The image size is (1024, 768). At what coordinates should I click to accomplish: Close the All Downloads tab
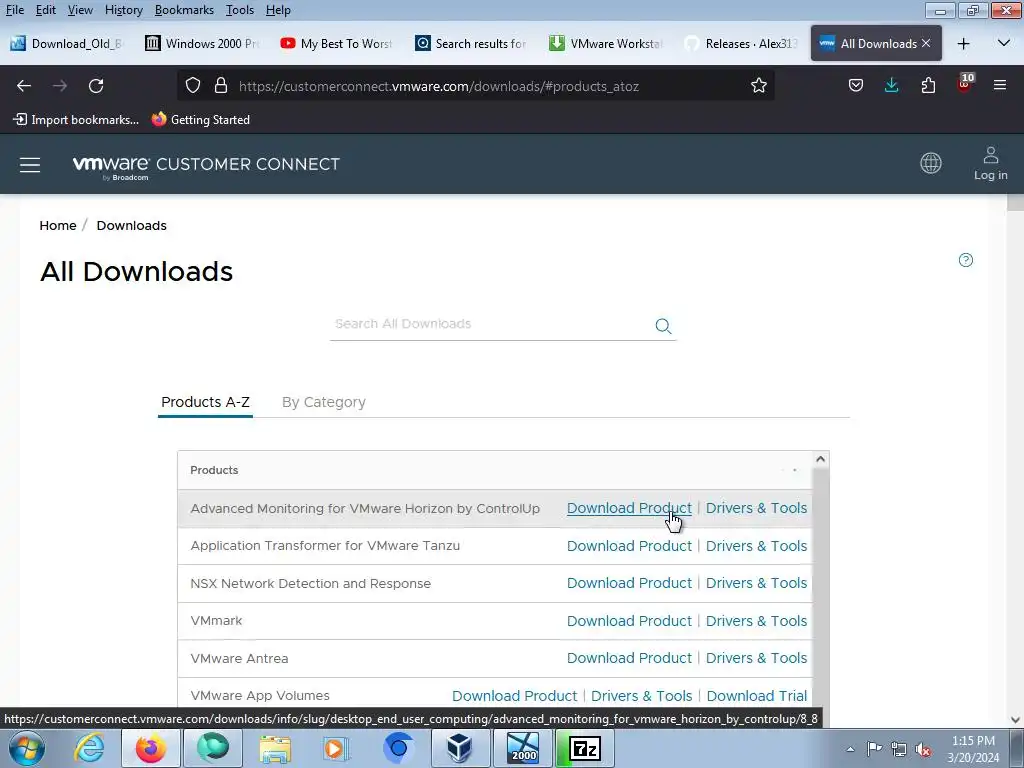coord(926,43)
